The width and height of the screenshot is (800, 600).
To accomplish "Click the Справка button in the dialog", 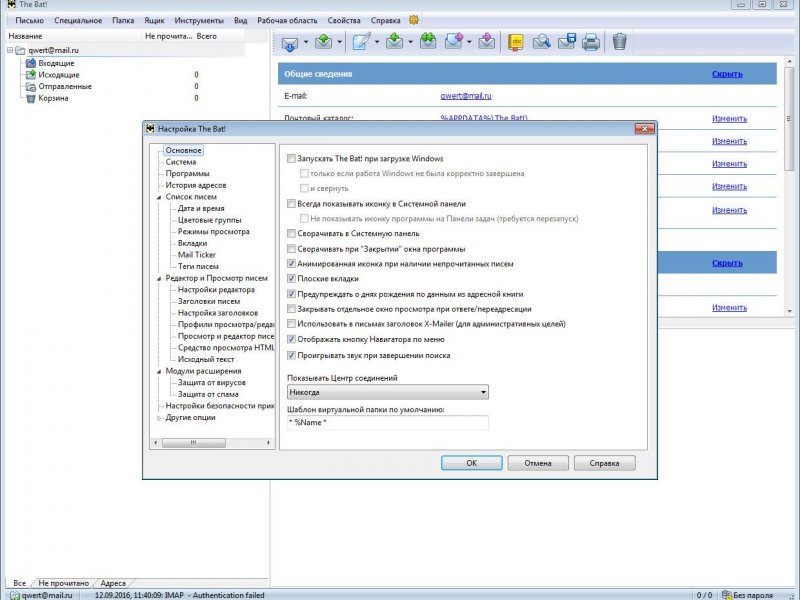I will [604, 463].
